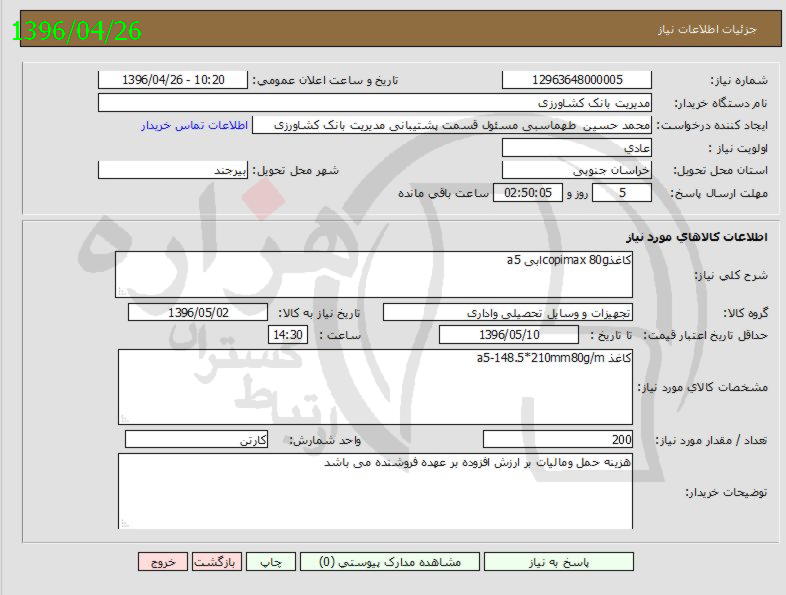Image resolution: width=786 pixels, height=595 pixels.
Task: Click the بازگشت back button
Action: click(214, 563)
